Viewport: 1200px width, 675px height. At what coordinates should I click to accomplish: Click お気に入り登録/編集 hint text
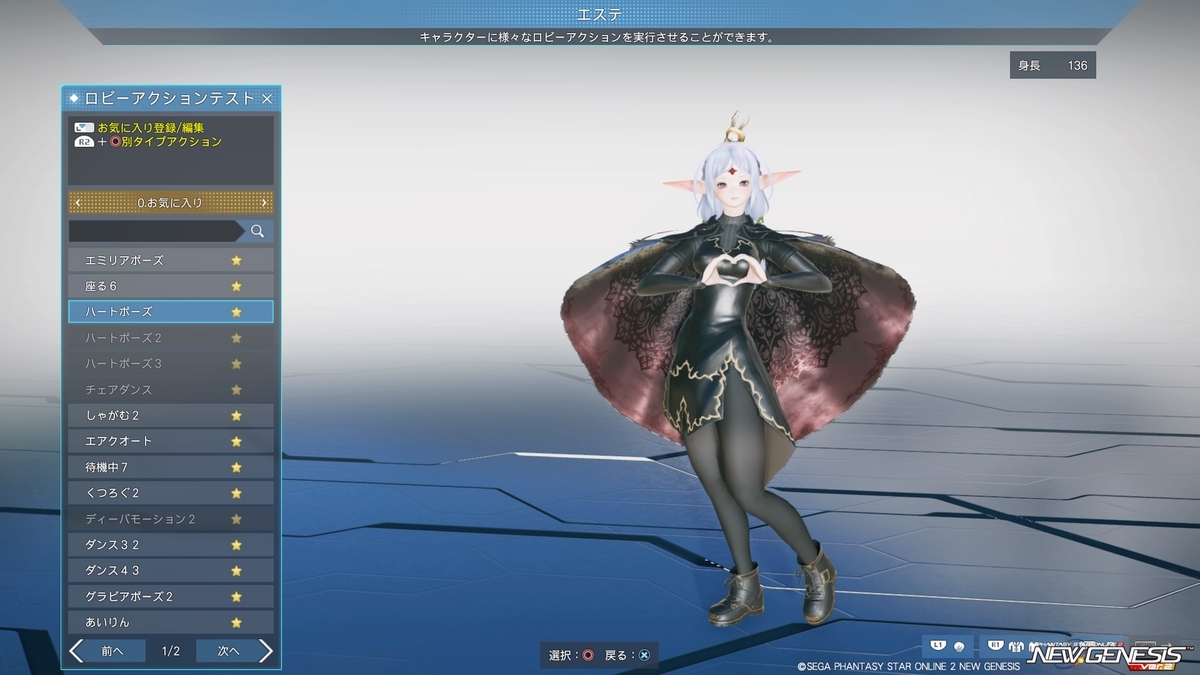(151, 128)
